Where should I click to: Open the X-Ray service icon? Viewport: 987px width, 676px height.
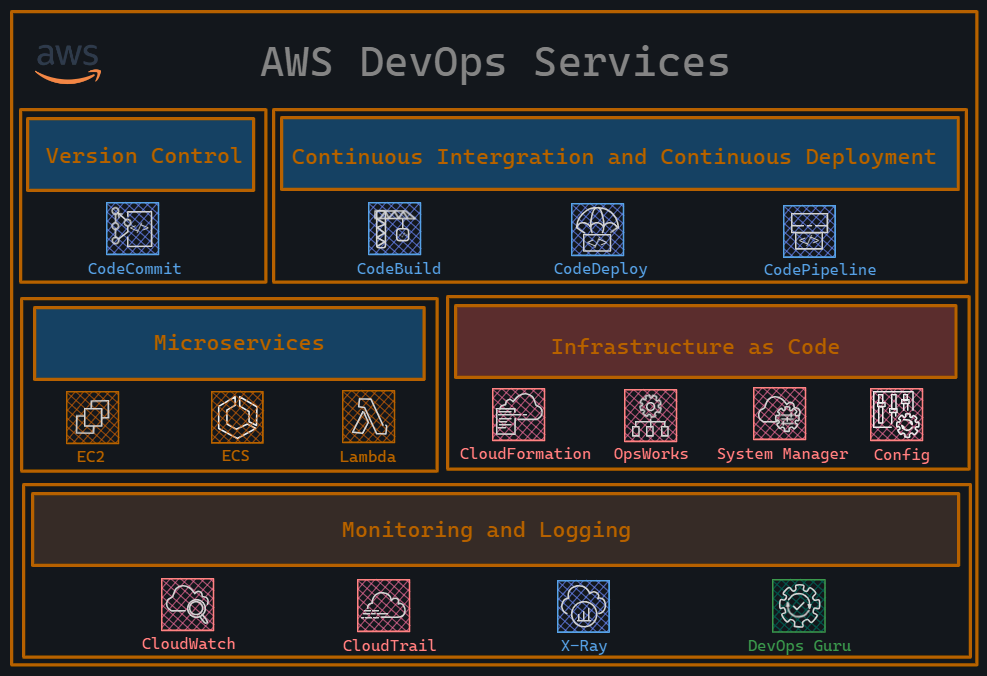pyautogui.click(x=583, y=604)
